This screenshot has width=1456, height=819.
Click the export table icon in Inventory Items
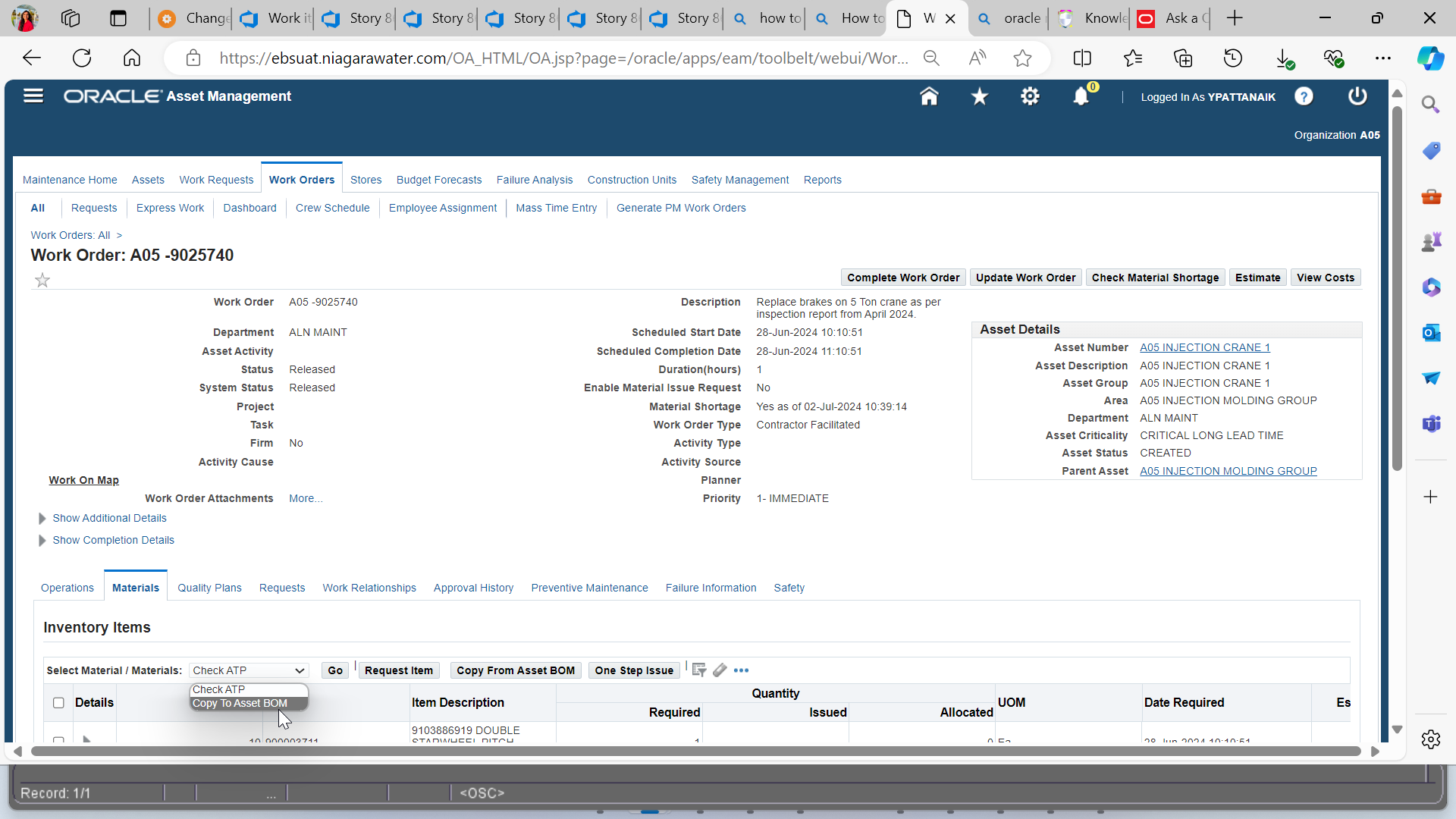pyautogui.click(x=699, y=670)
